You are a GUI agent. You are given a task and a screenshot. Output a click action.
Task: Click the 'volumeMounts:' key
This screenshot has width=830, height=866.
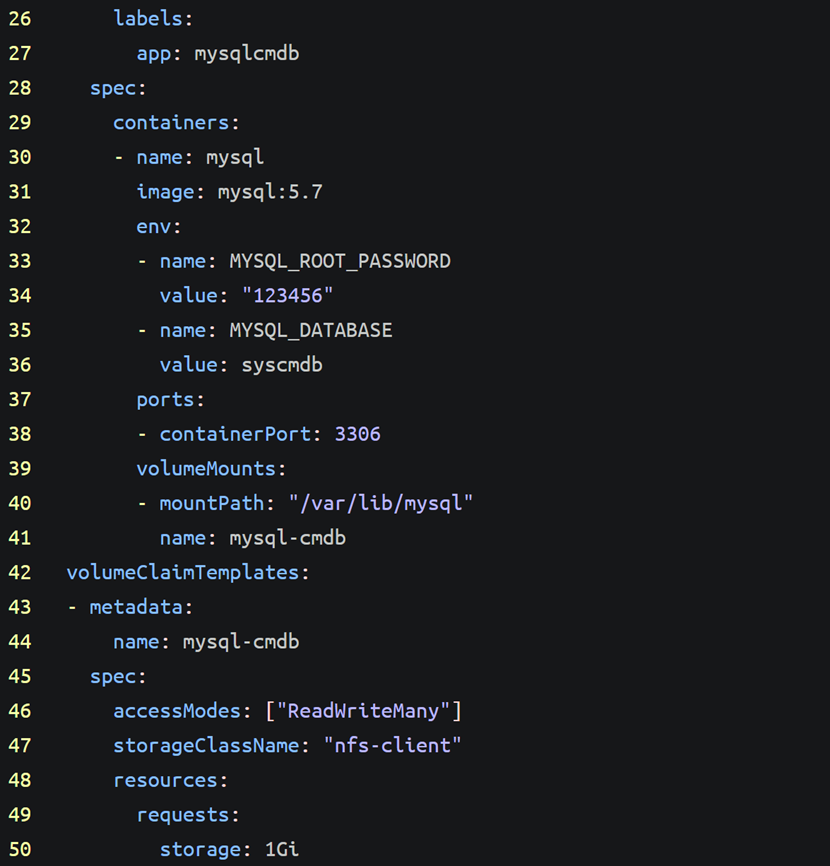point(211,469)
